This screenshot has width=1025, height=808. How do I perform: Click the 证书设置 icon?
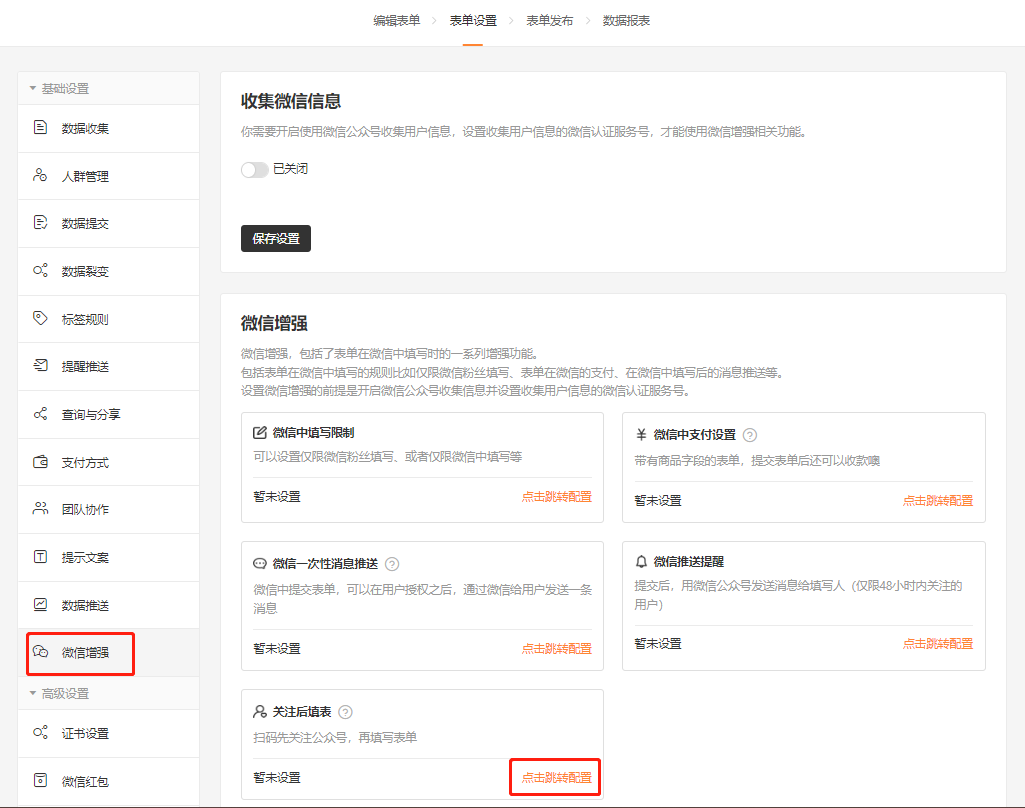pyautogui.click(x=41, y=733)
